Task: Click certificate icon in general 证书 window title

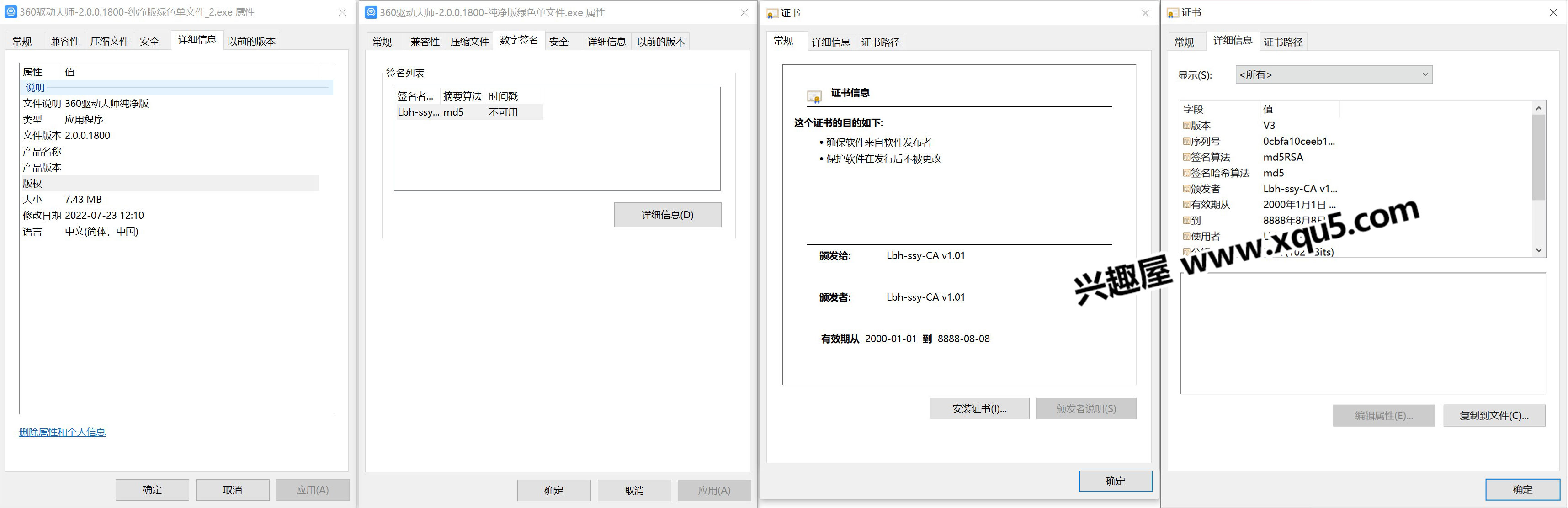Action: (772, 13)
